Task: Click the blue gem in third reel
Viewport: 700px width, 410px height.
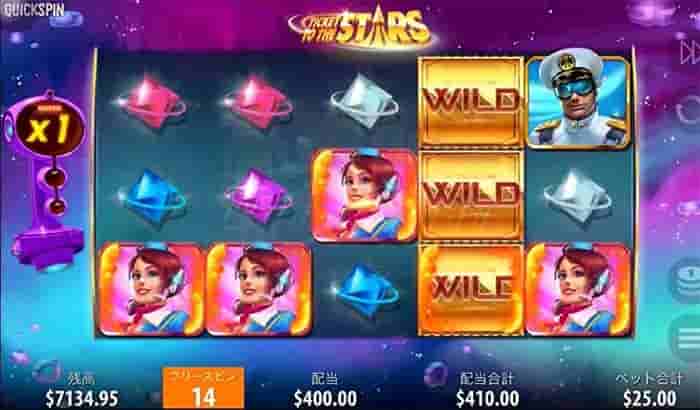Action: coord(365,289)
